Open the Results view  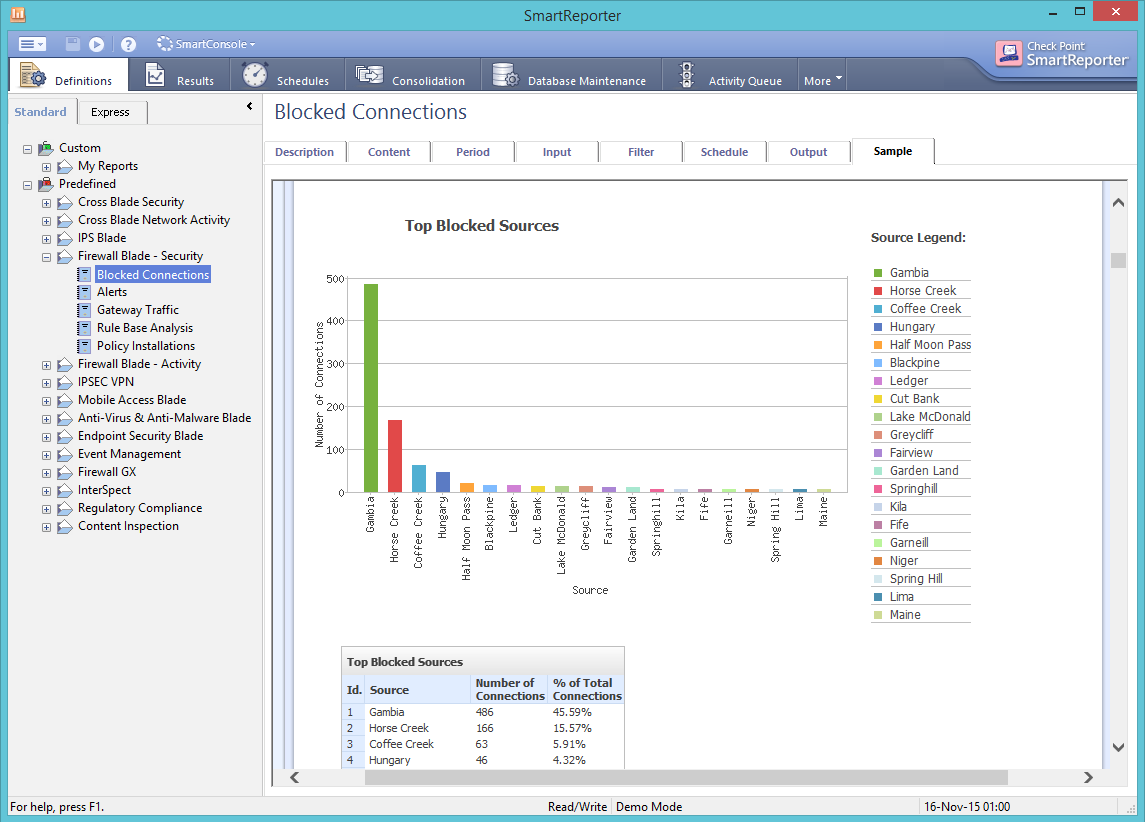pos(180,75)
